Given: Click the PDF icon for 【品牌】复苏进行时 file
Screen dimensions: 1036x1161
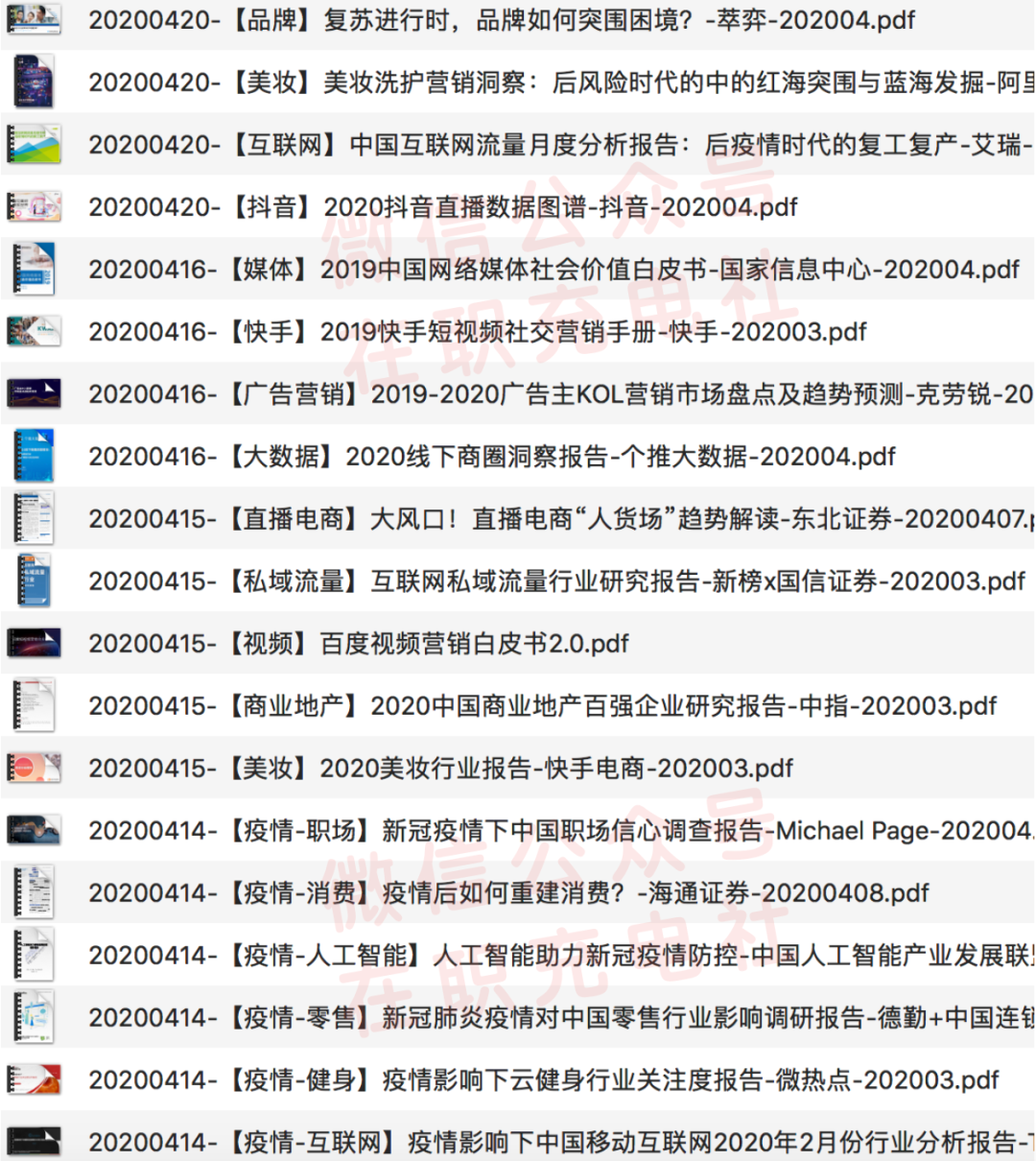Looking at the screenshot, I should click(x=34, y=19).
